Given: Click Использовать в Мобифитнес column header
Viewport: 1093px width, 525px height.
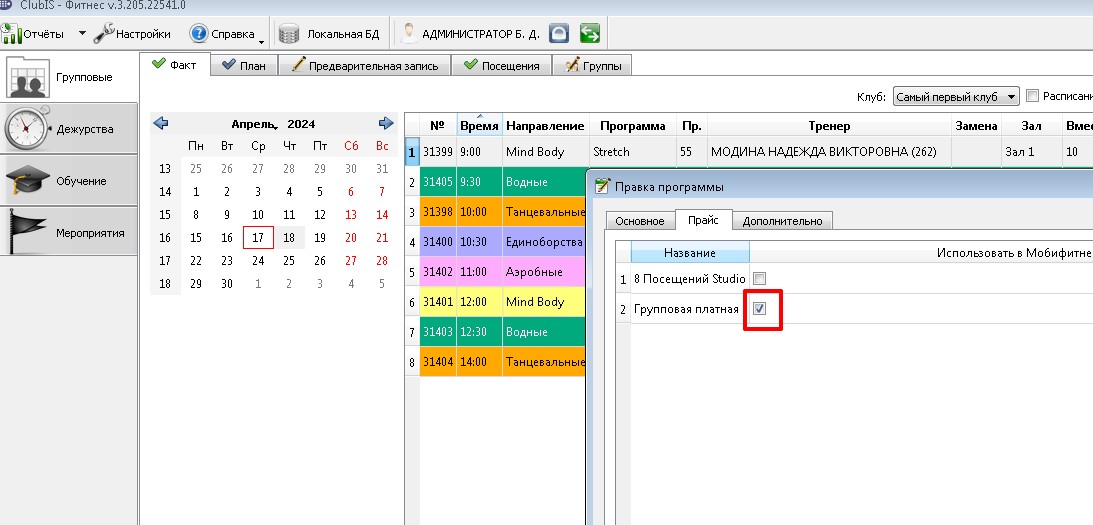Looking at the screenshot, I should click(922, 252).
